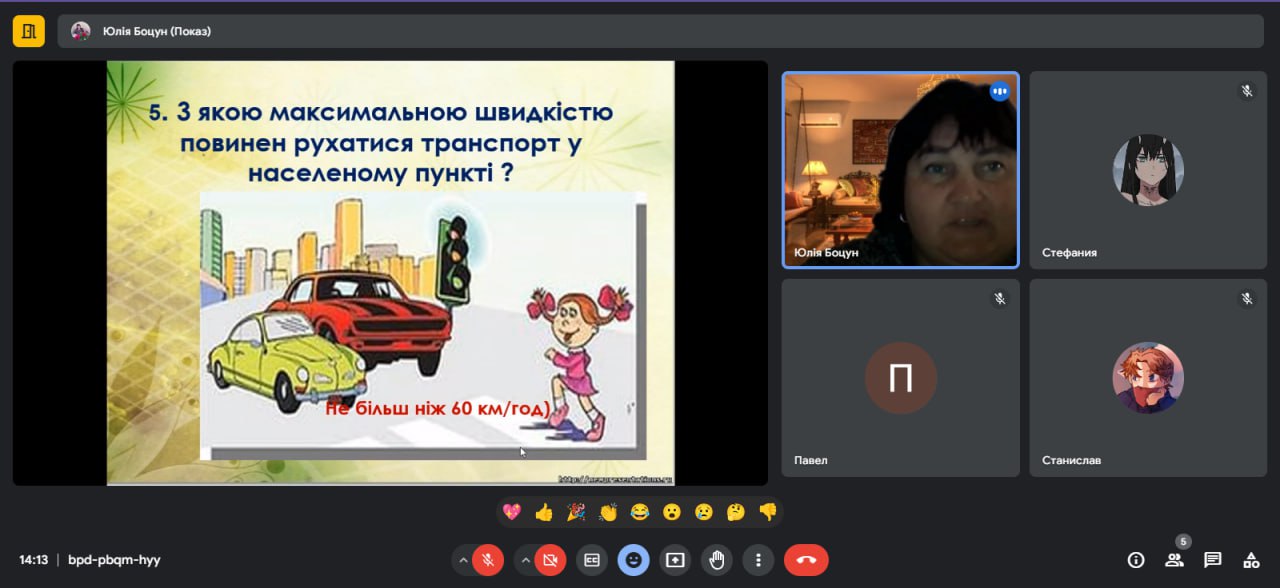Image resolution: width=1280 pixels, height=588 pixels.
Task: Show the participants list
Action: click(x=1174, y=560)
